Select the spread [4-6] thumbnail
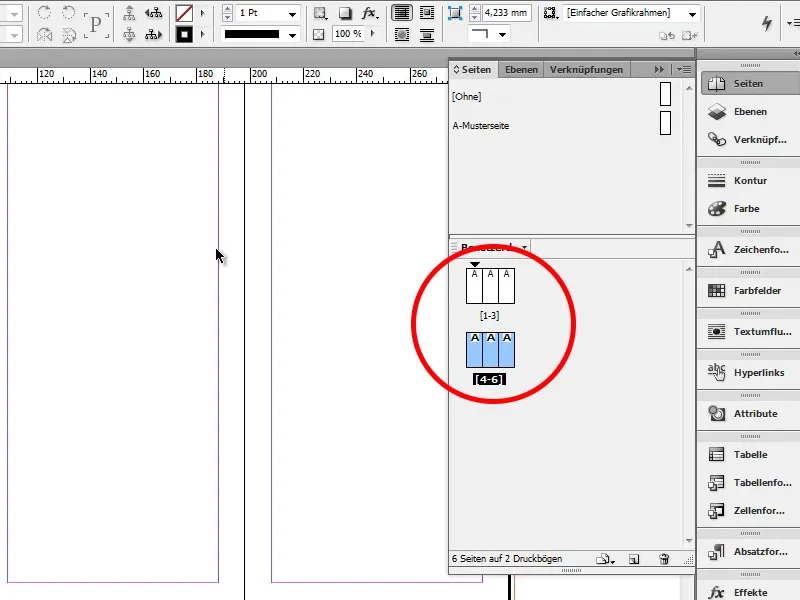Image resolution: width=800 pixels, height=600 pixels. pos(490,349)
